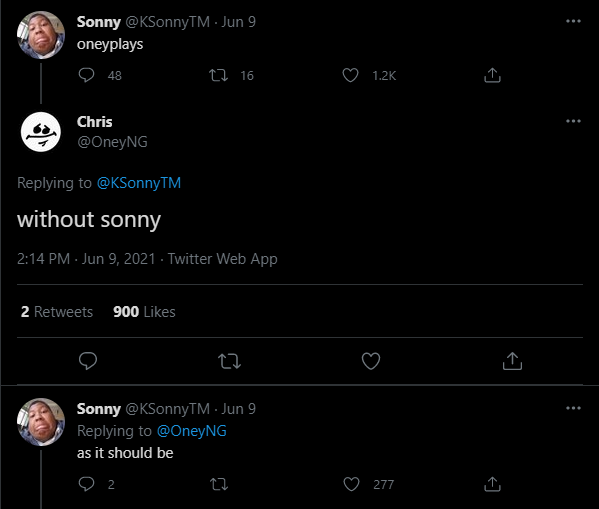Retweet Sonny's oneyplays tweet
599x509 pixels.
(219, 75)
